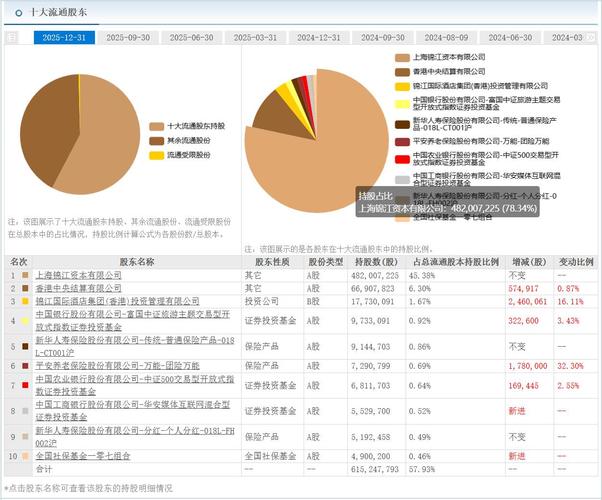Click B股 share type in row 3
This screenshot has height=500, width=602.
(x=313, y=301)
